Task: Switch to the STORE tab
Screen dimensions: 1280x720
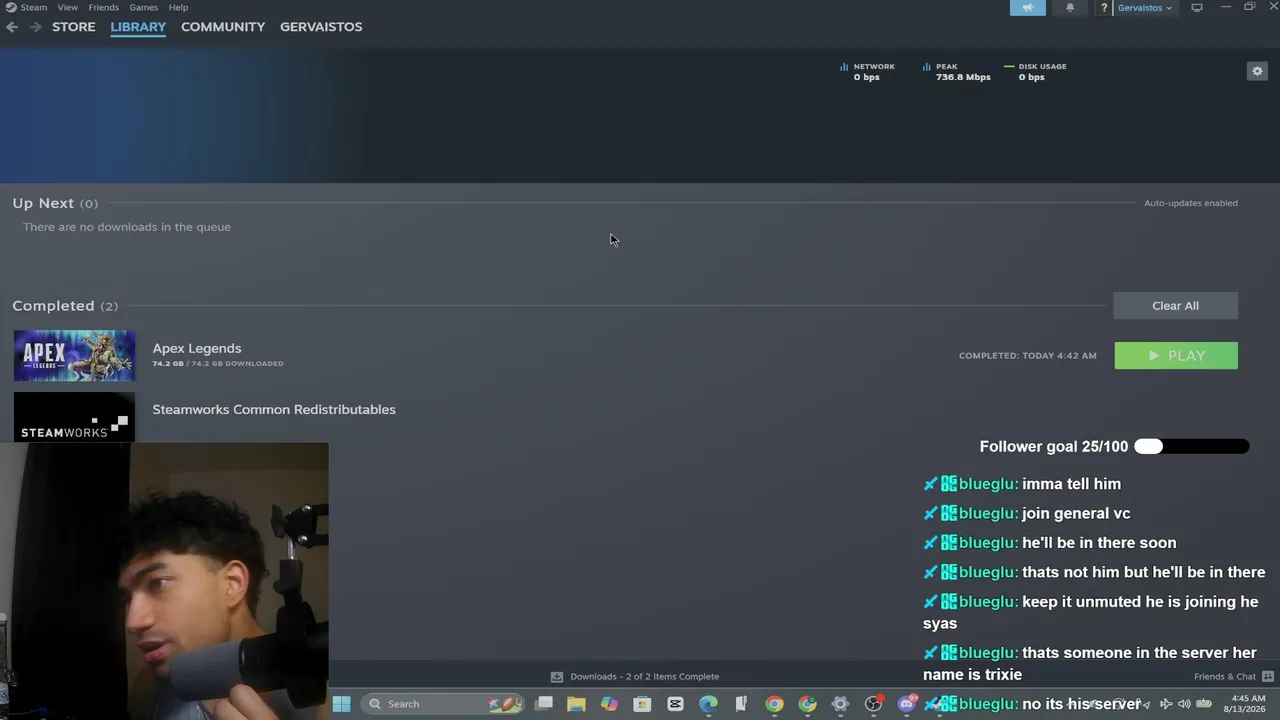Action: click(x=74, y=27)
